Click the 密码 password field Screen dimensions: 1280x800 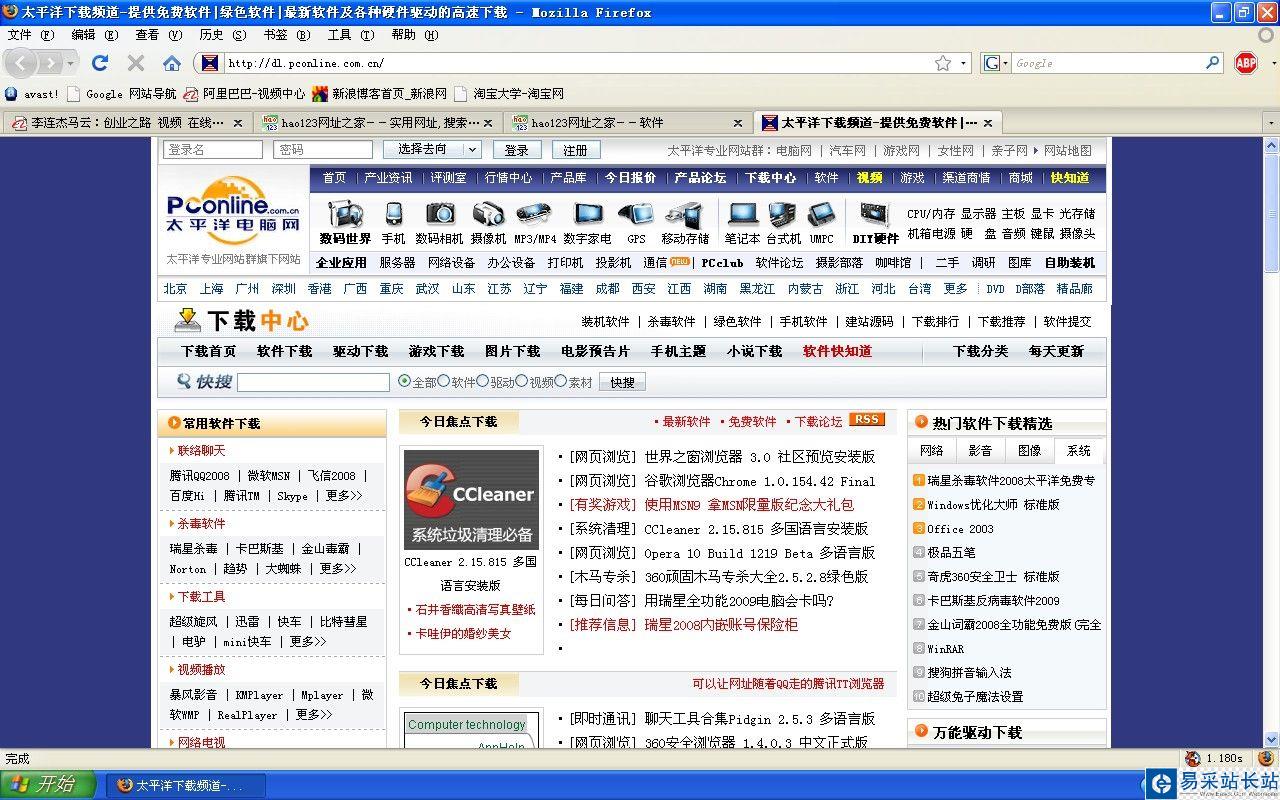click(323, 150)
